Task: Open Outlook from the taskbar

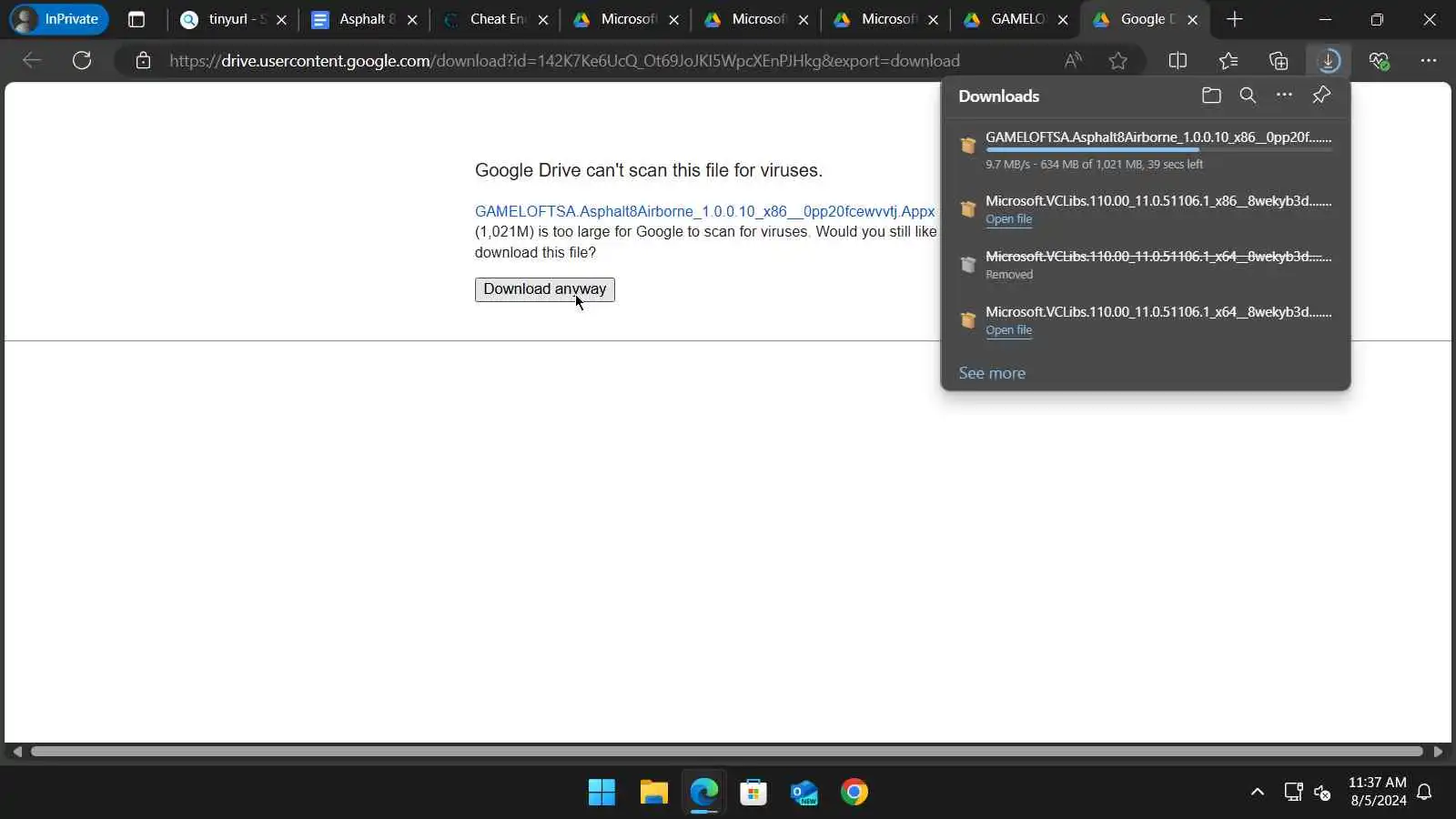Action: pos(804,793)
